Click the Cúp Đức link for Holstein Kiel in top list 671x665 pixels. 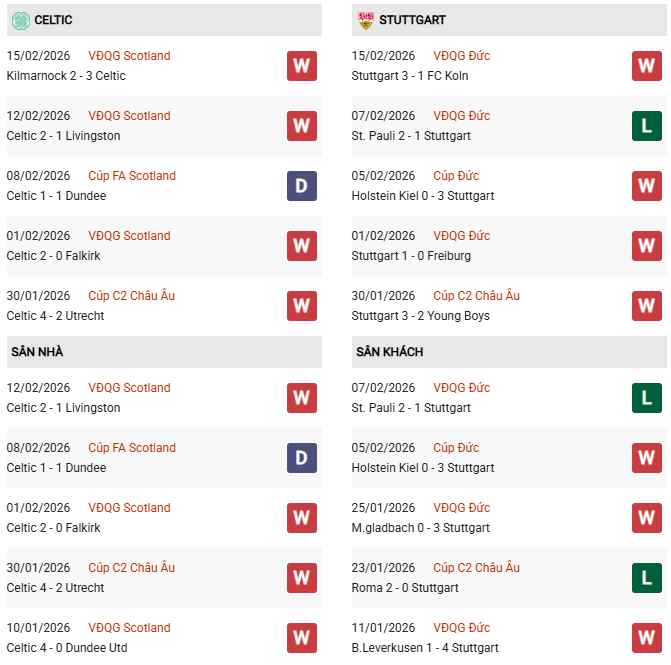point(456,176)
